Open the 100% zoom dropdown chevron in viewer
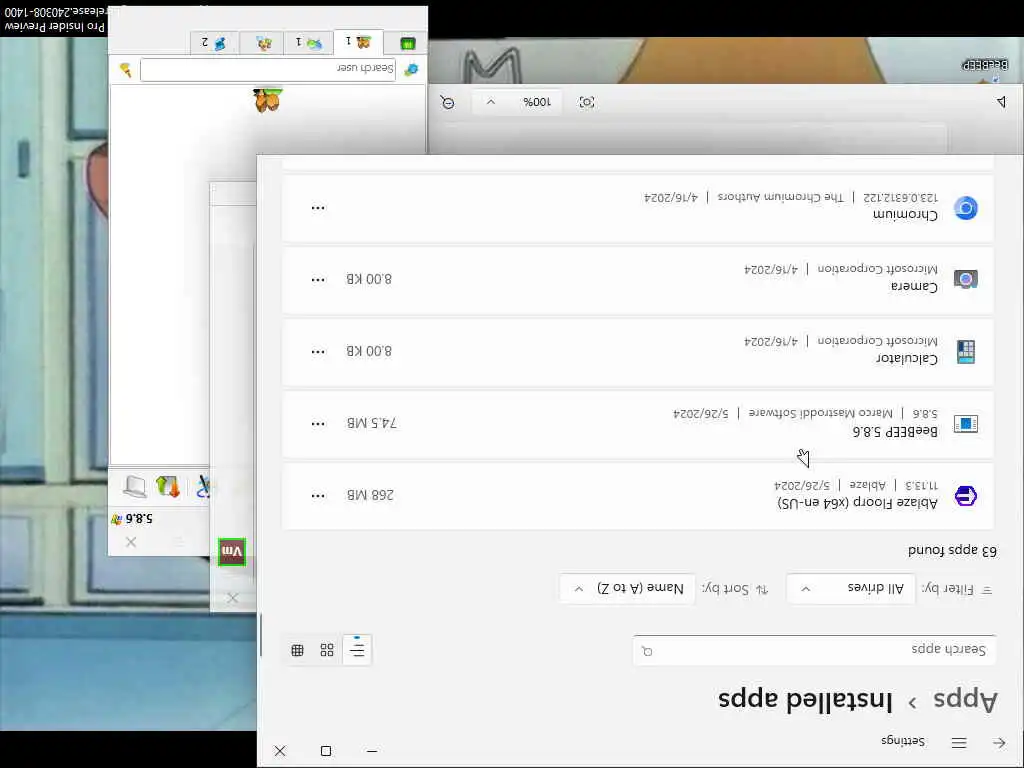The image size is (1024, 768). pyautogui.click(x=491, y=102)
